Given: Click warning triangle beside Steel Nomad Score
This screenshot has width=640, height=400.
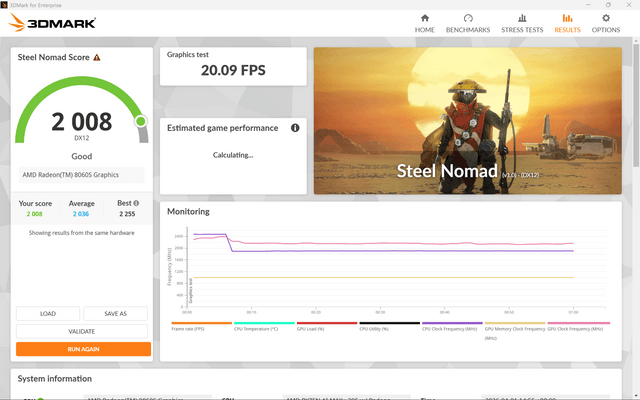Looking at the screenshot, I should click(97, 58).
